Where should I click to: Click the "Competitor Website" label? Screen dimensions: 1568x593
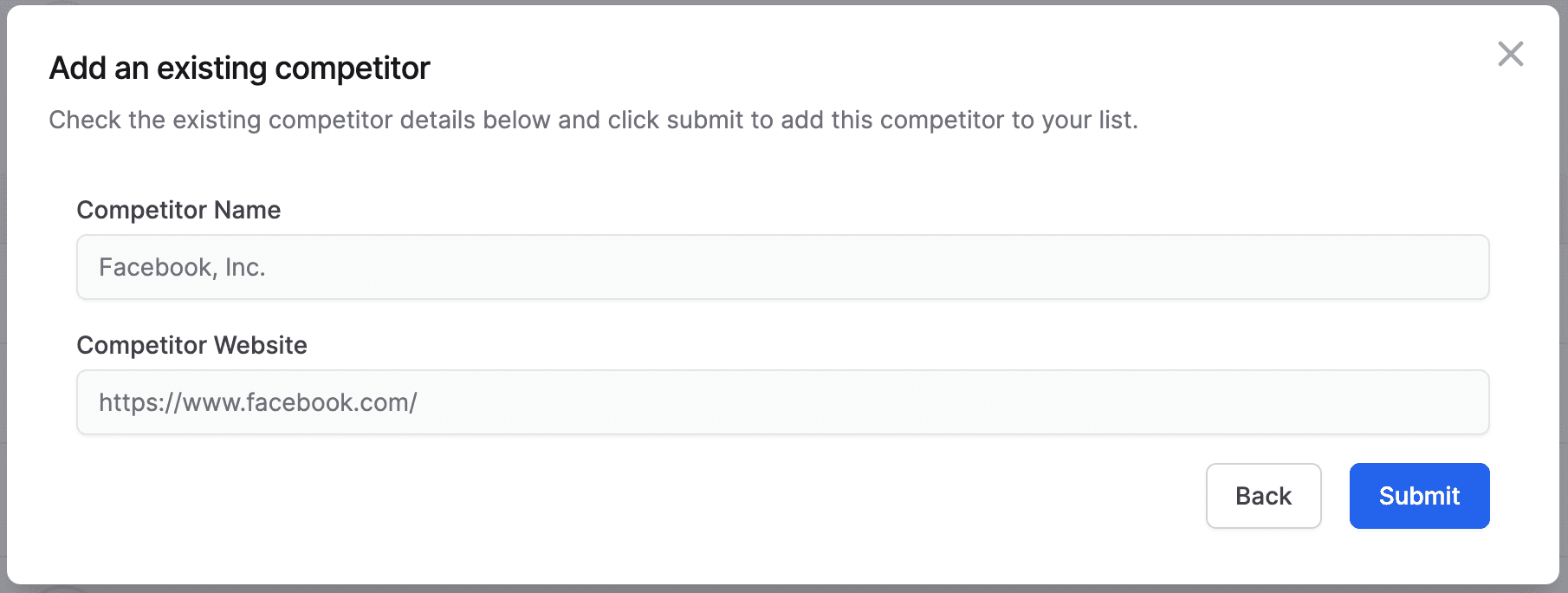click(191, 345)
